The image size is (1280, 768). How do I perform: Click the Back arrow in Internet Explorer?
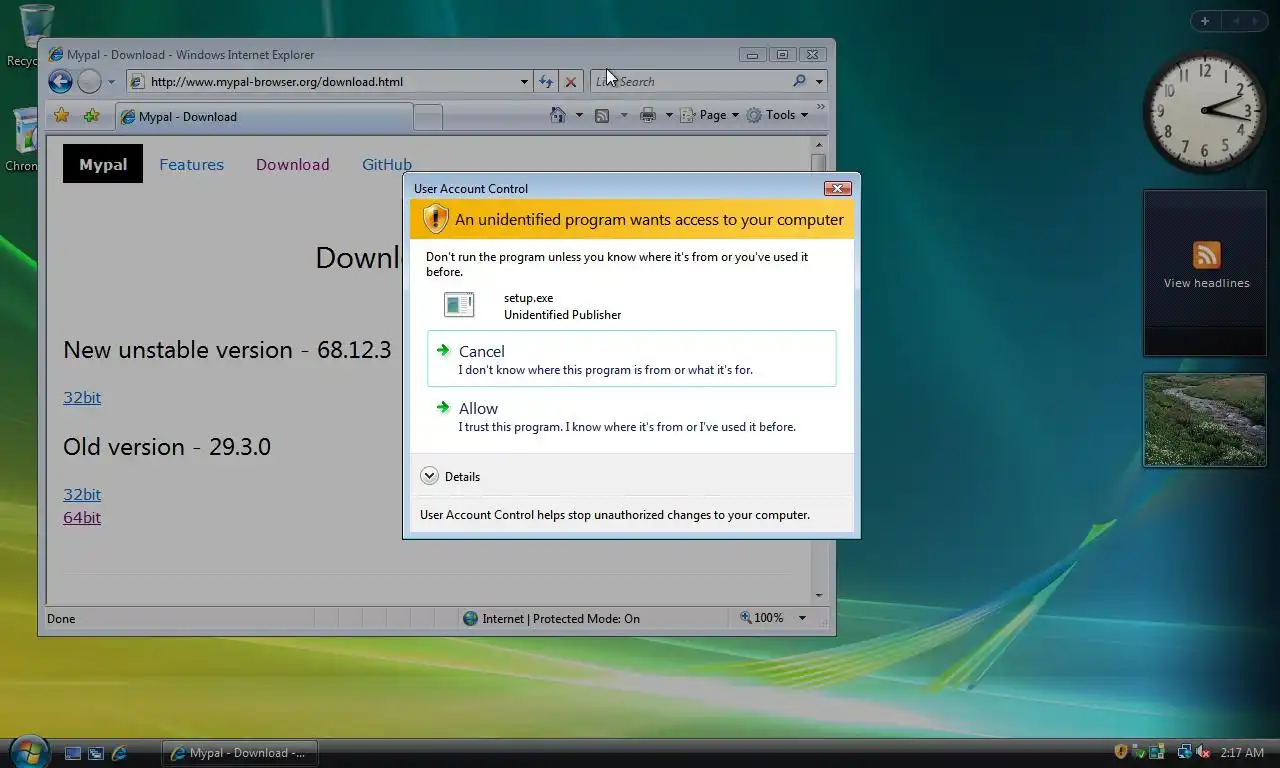(x=60, y=82)
